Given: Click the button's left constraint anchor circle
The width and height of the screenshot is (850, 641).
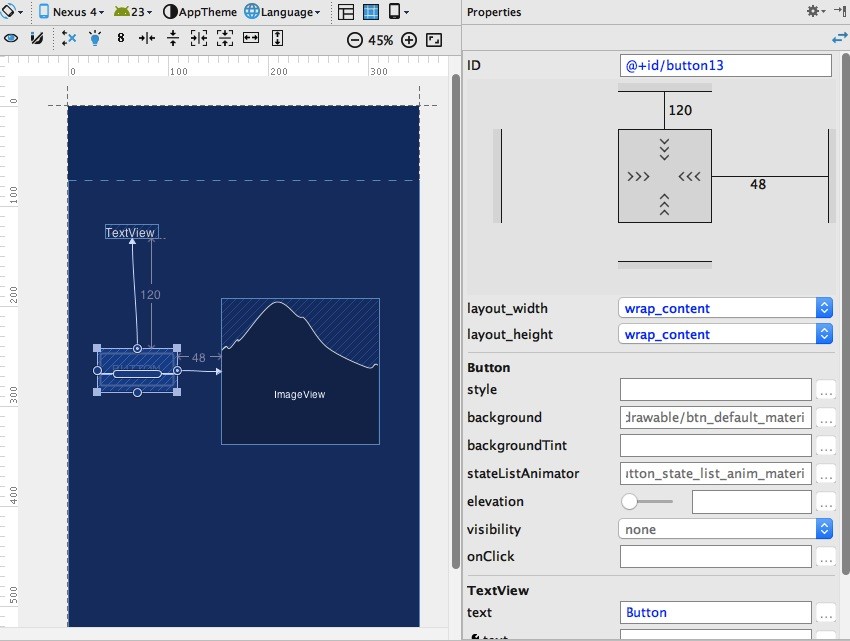Looking at the screenshot, I should [98, 370].
